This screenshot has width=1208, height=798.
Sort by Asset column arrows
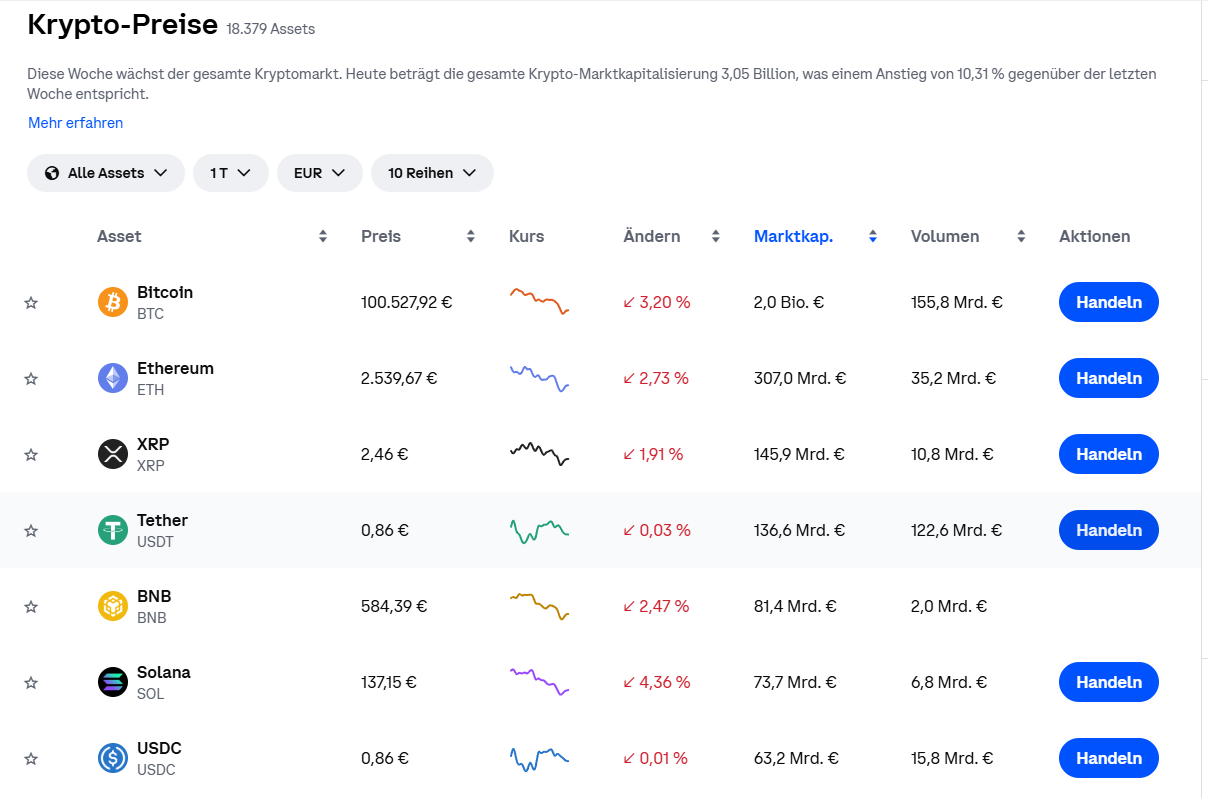(323, 237)
